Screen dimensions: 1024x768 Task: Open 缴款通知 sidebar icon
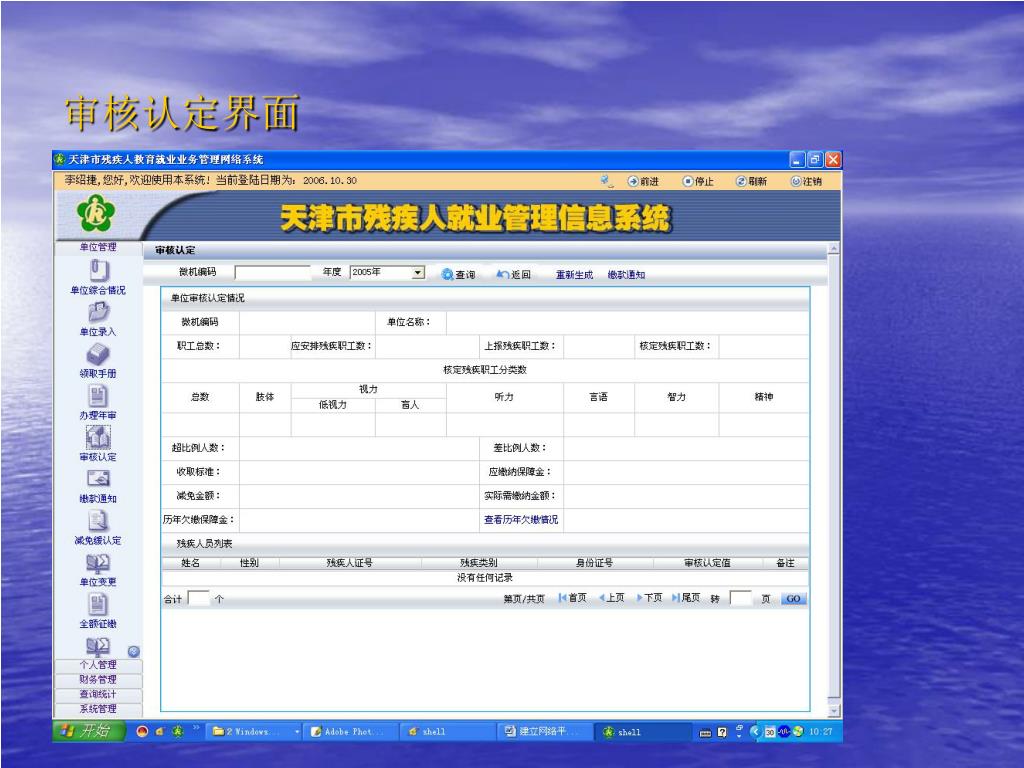tap(98, 479)
